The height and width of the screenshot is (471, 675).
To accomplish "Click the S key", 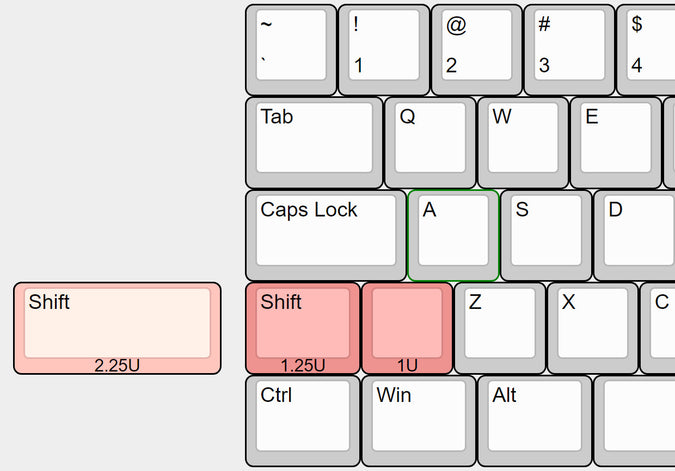I will [x=546, y=235].
